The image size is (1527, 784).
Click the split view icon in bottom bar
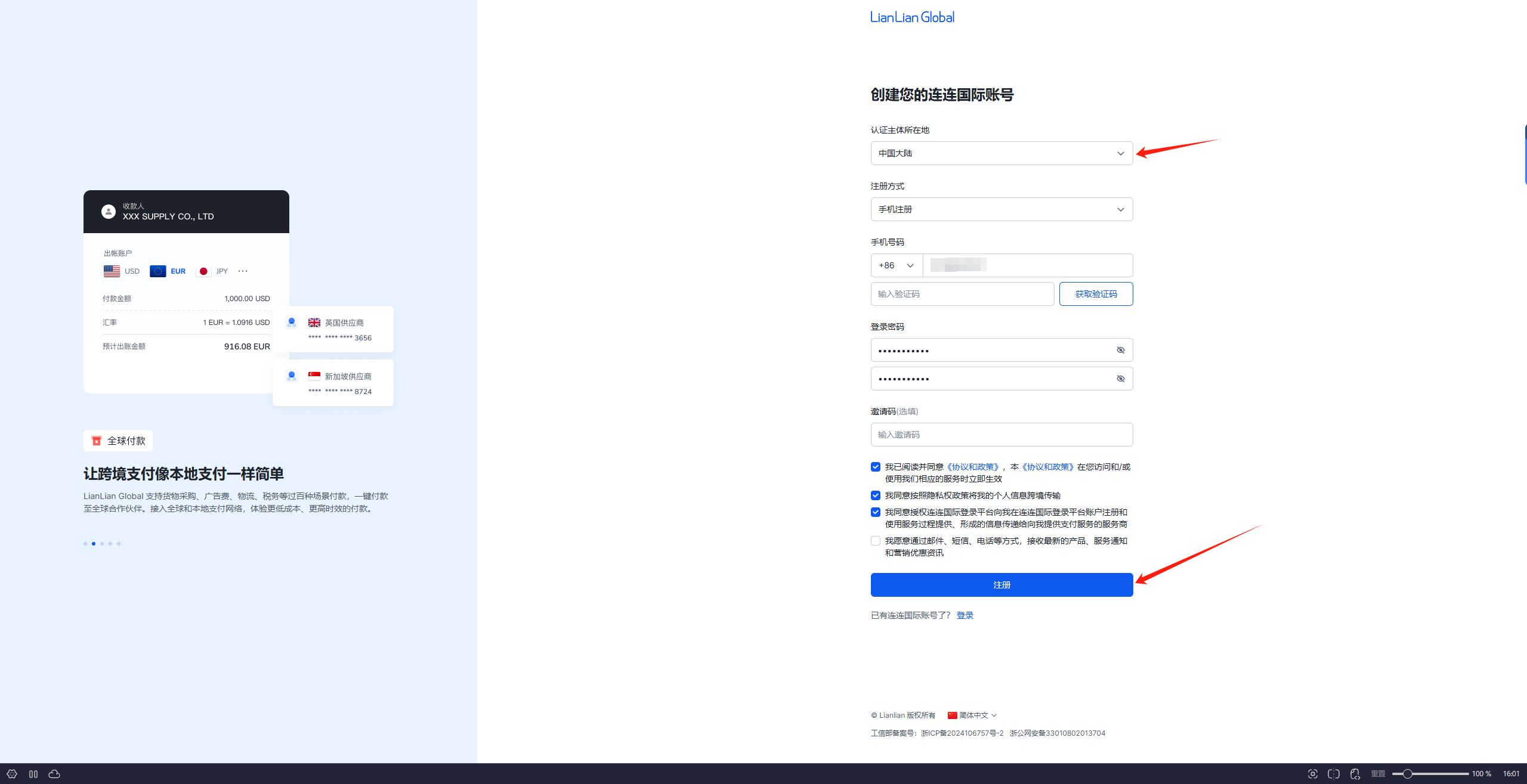tap(1334, 774)
